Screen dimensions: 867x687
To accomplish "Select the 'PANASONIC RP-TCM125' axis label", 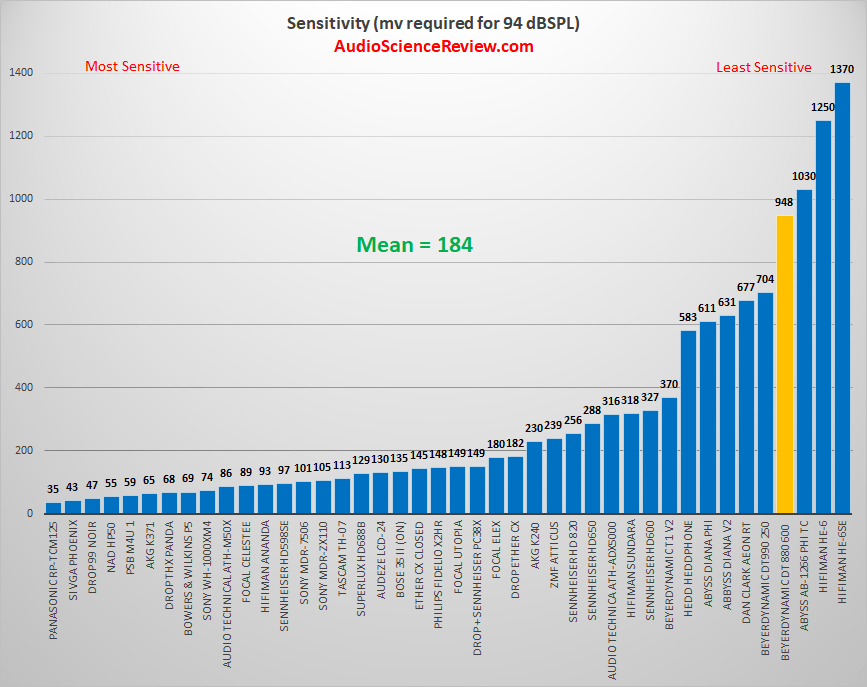I will tap(53, 580).
